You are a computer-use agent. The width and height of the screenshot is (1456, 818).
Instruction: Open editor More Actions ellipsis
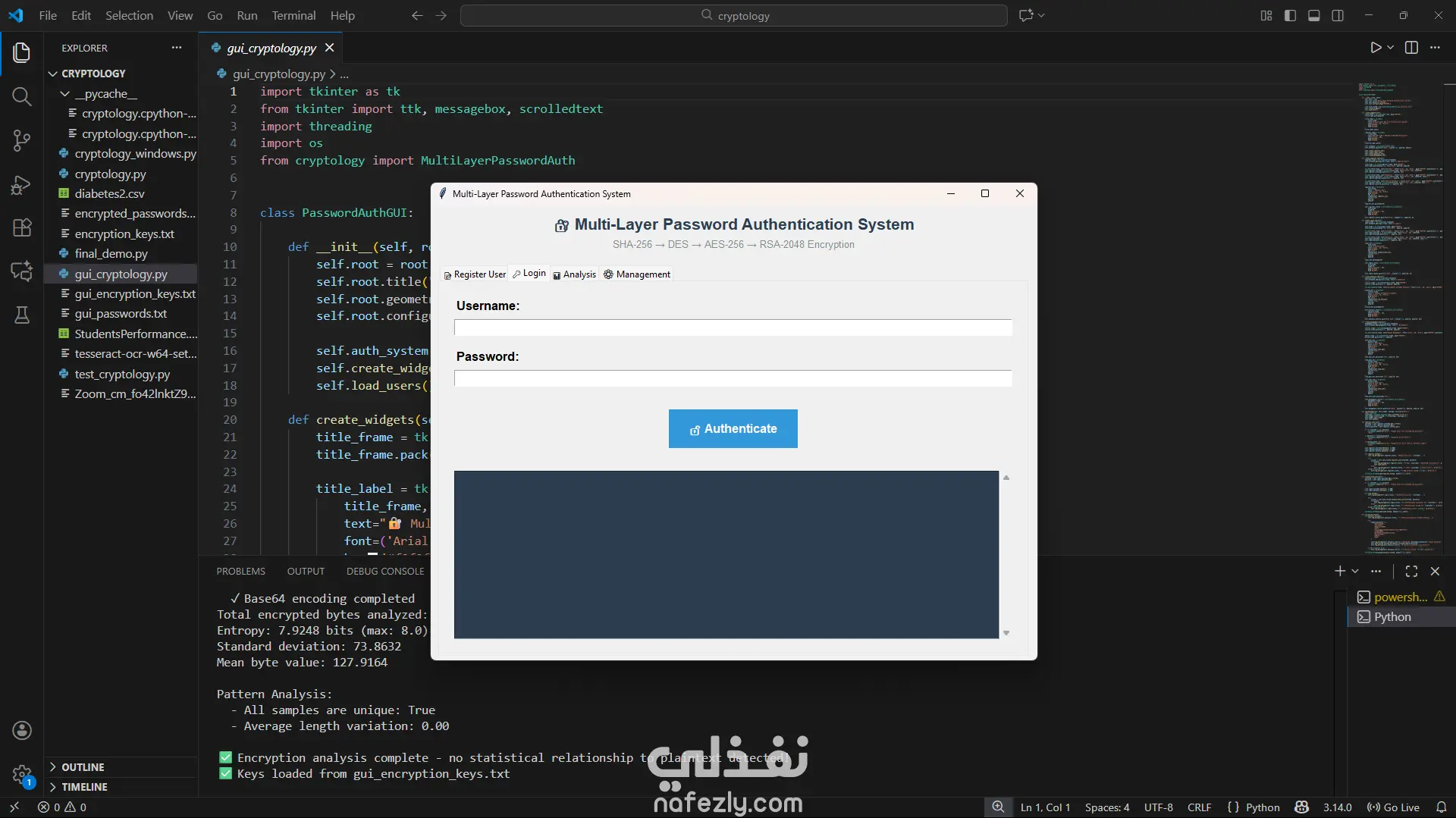(x=1435, y=47)
